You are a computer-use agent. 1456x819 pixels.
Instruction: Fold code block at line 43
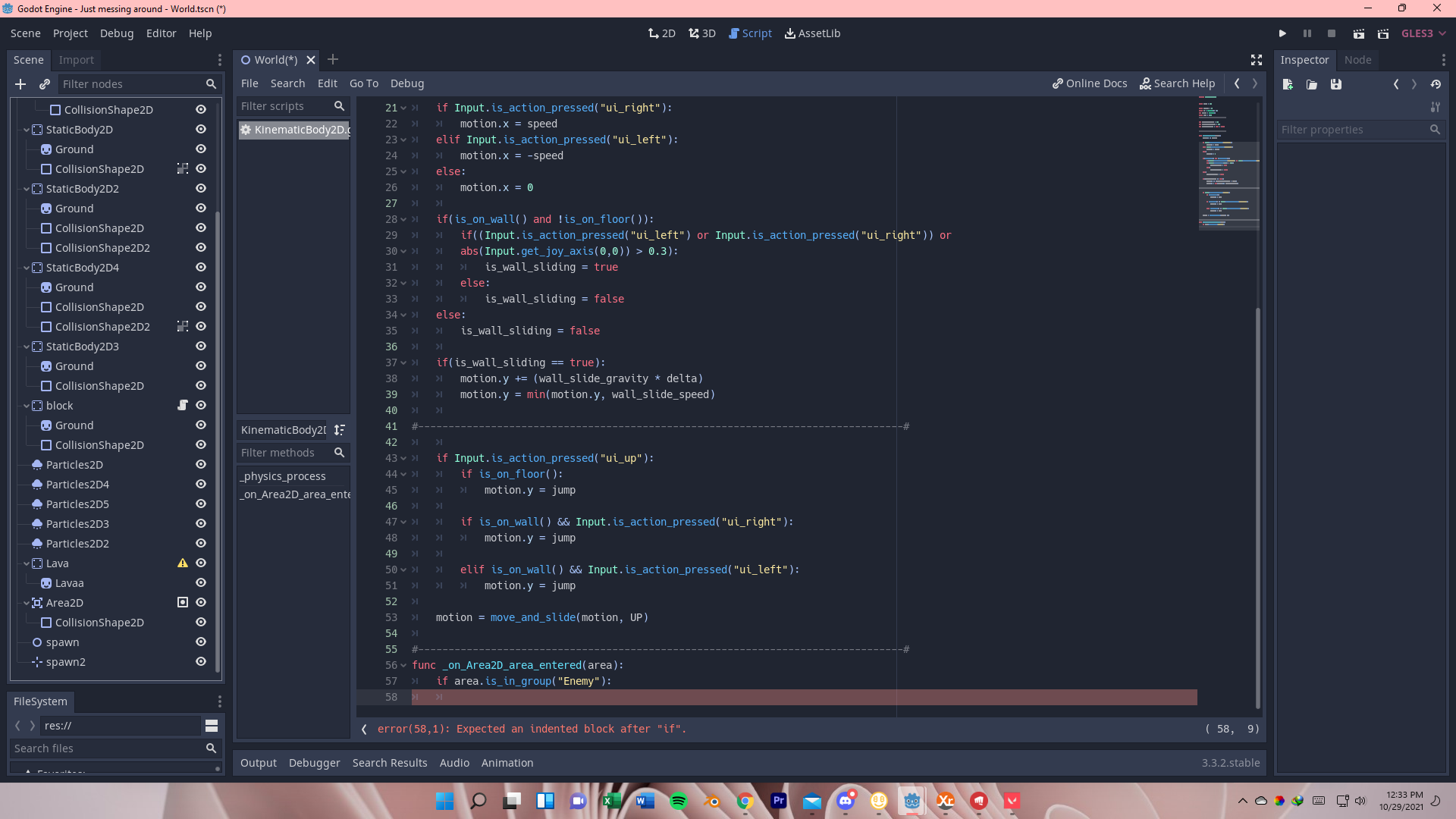[x=403, y=459]
